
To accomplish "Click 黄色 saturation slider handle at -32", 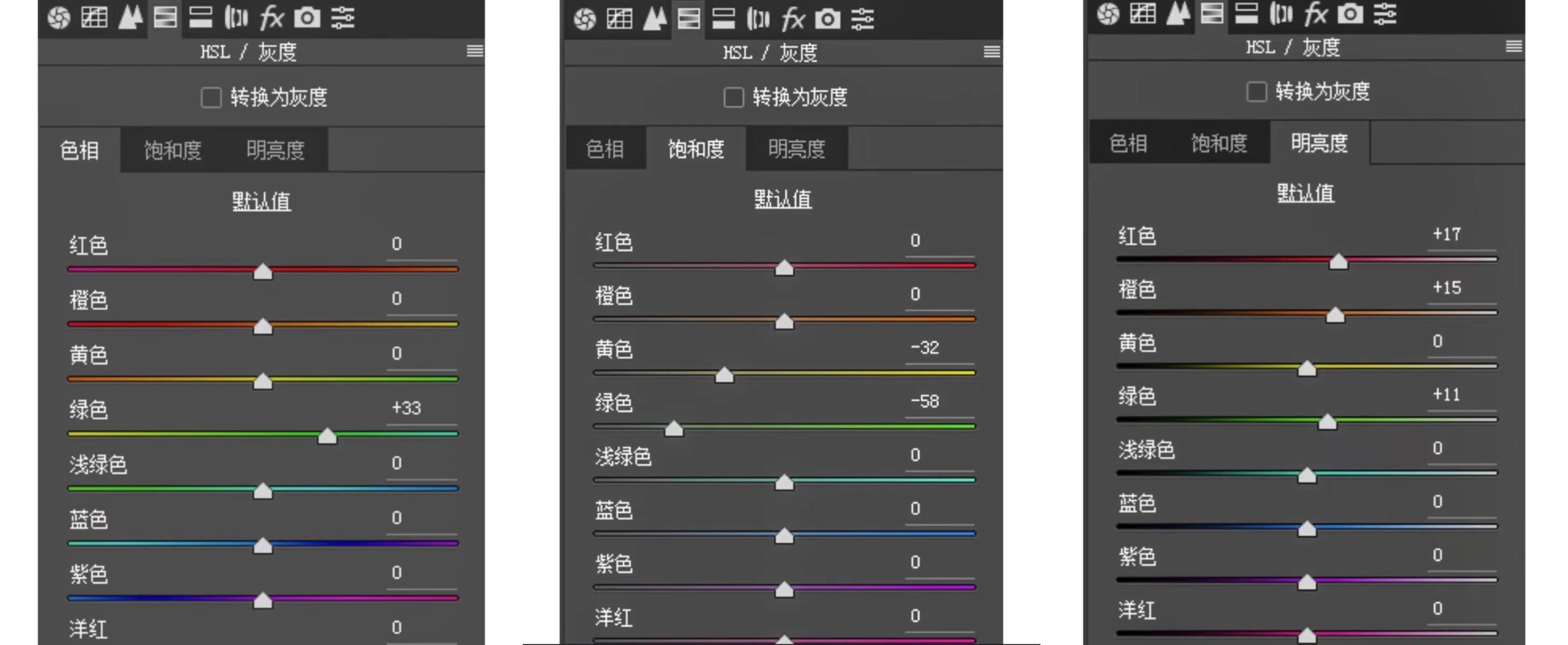I will pyautogui.click(x=724, y=375).
